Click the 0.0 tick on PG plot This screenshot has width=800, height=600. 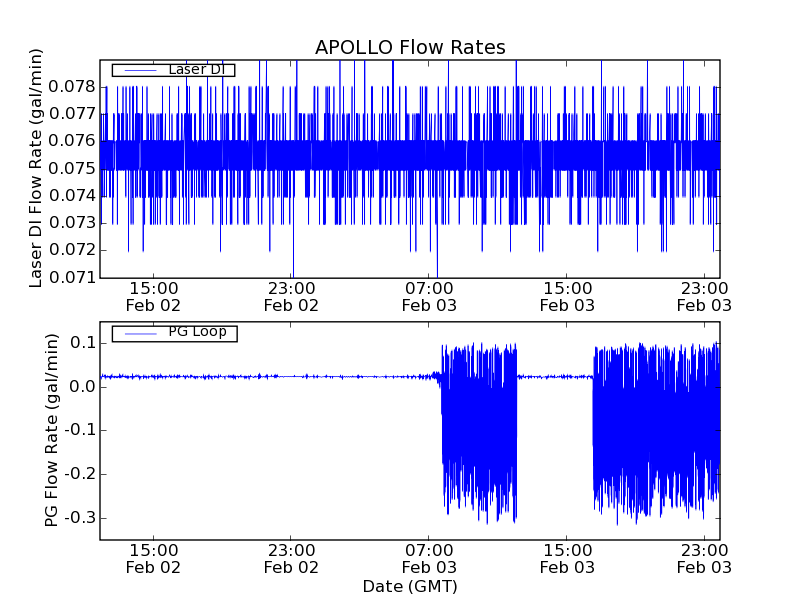click(x=82, y=386)
